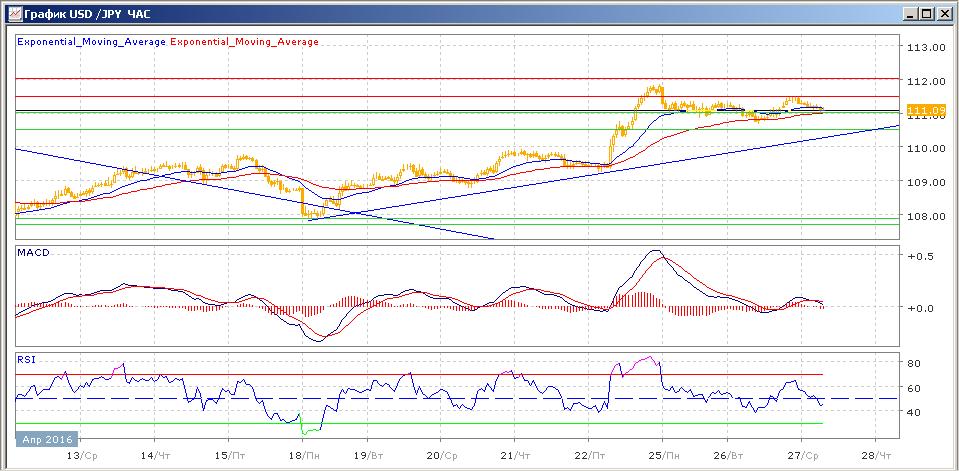
Task: Click the 13/Ср date marker on time axis
Action: coord(83,453)
